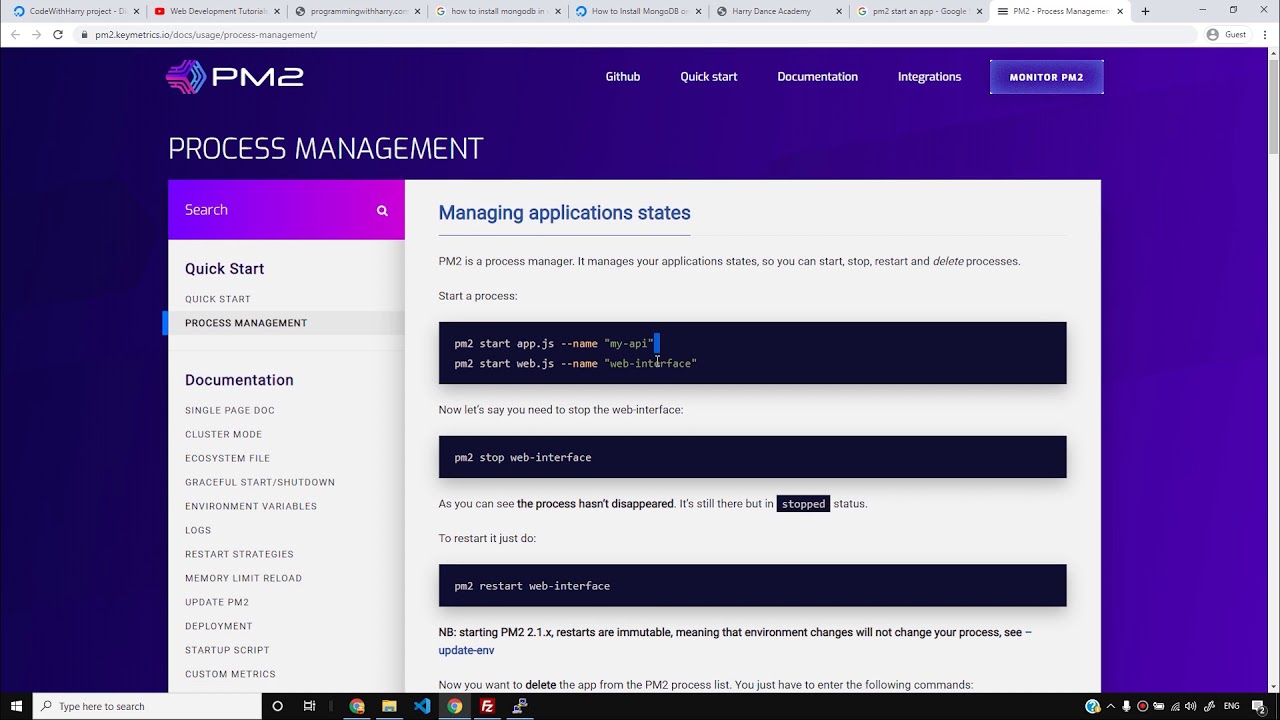Open a new browser tab
The width and height of the screenshot is (1280, 720).
click(x=1145, y=11)
